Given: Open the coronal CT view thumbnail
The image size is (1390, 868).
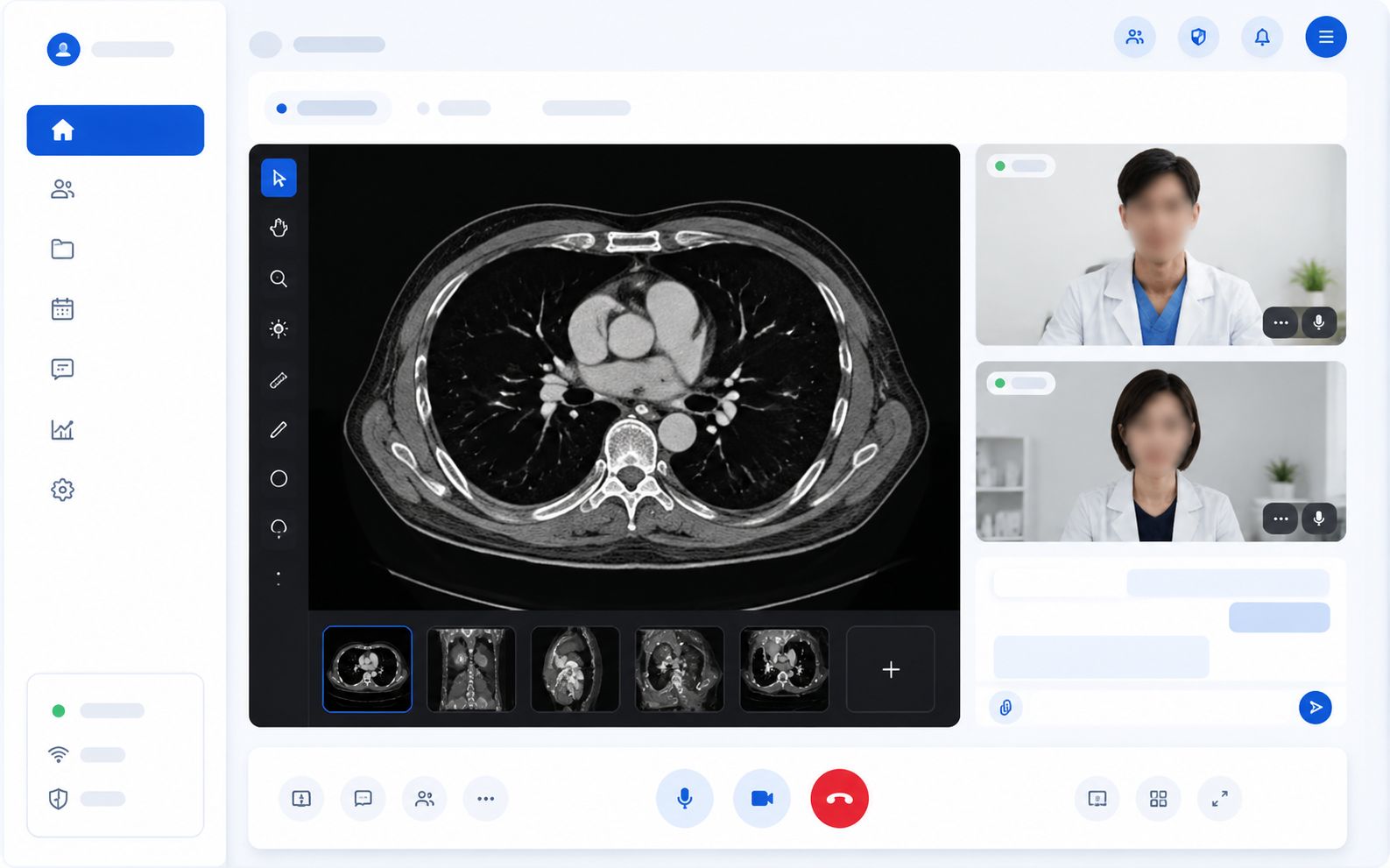Looking at the screenshot, I should click(471, 669).
